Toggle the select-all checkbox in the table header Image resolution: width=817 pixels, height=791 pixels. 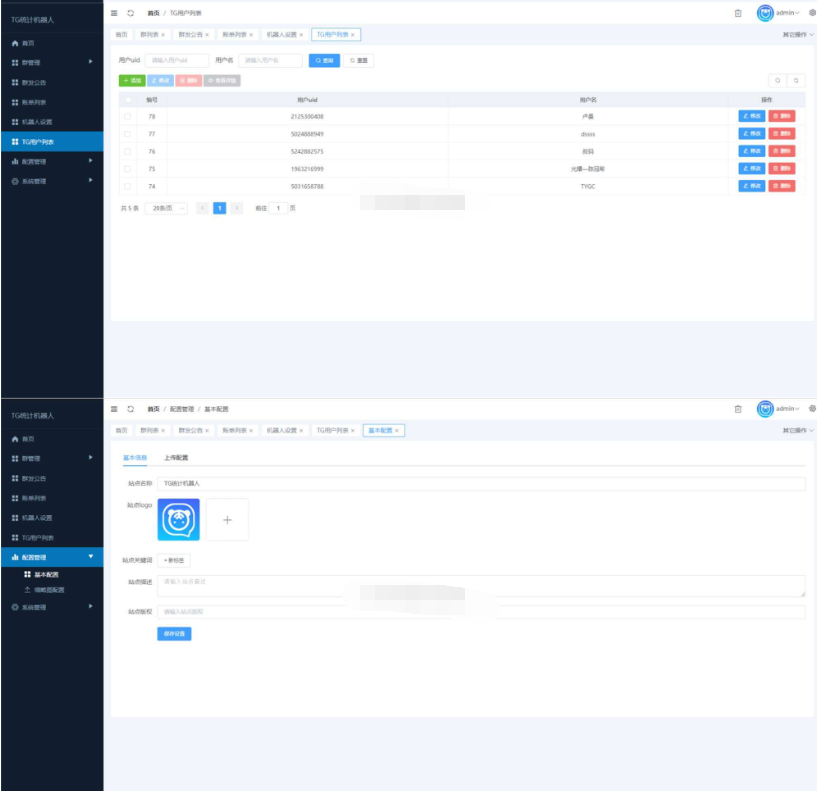127,100
